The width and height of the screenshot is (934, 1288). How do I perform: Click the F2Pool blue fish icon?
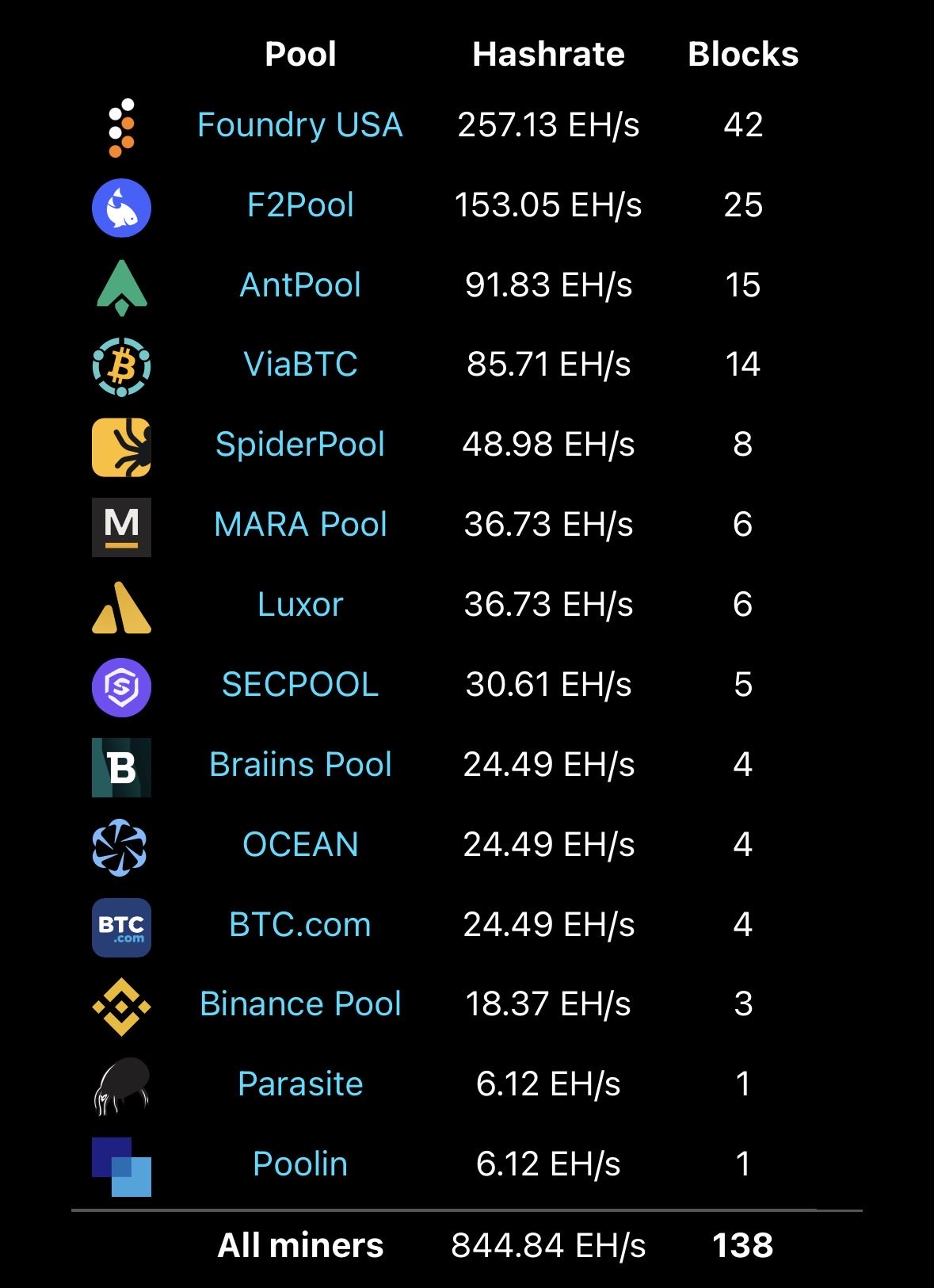coord(121,208)
